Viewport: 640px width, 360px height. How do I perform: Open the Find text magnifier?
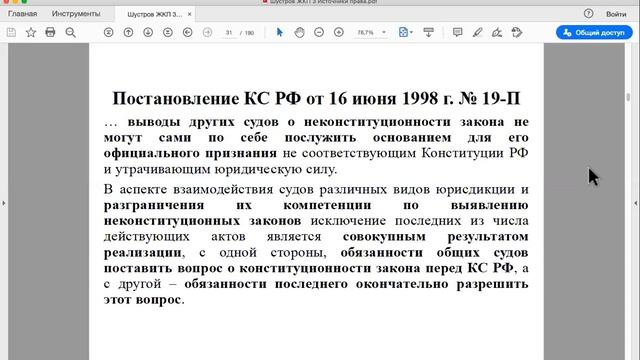(71, 32)
